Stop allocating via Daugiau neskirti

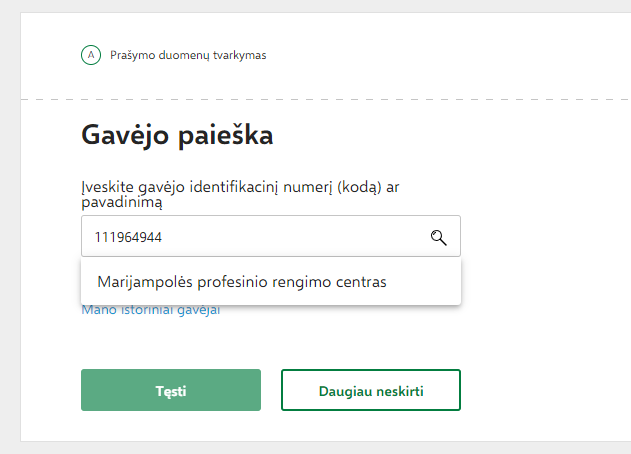(371, 390)
